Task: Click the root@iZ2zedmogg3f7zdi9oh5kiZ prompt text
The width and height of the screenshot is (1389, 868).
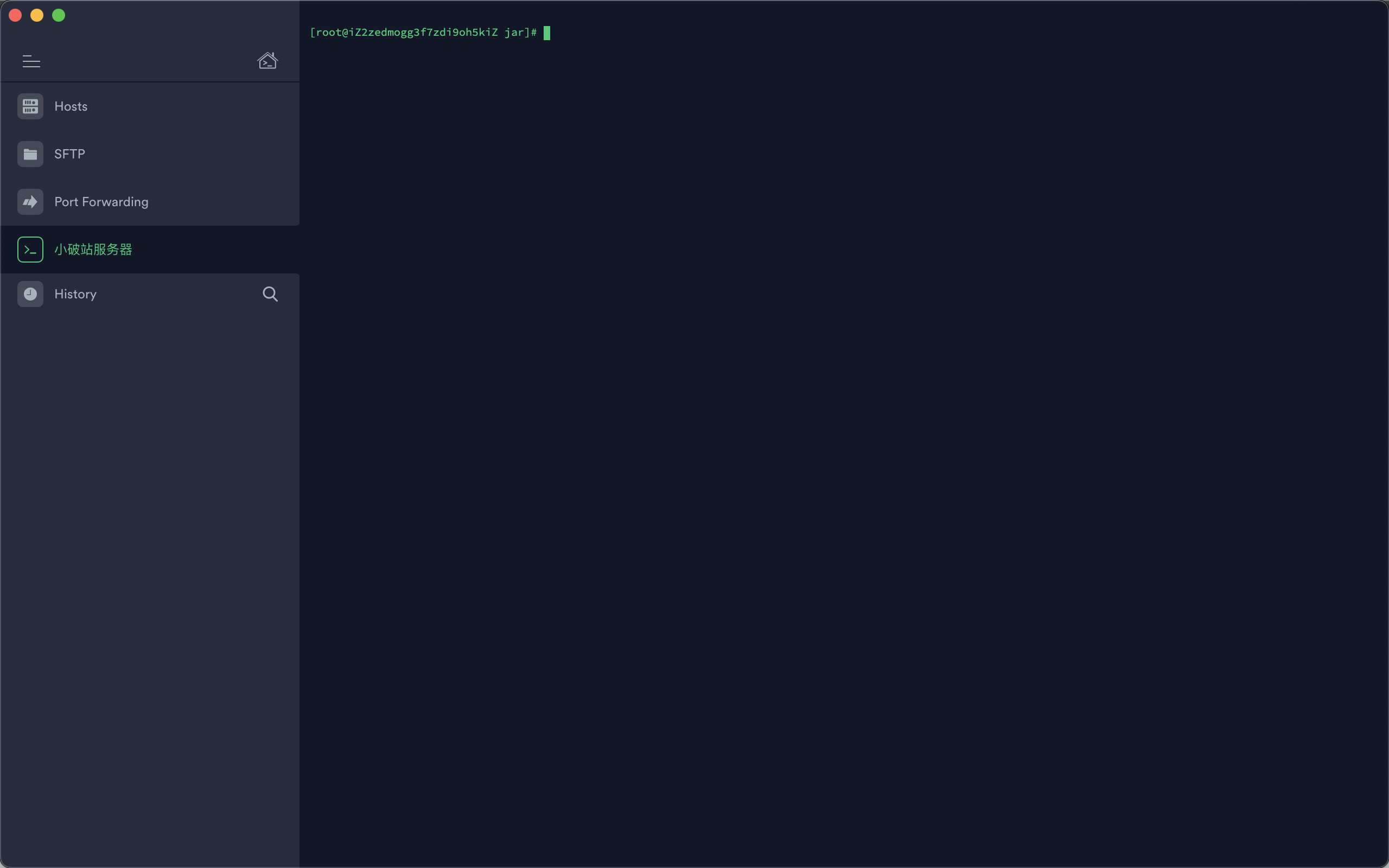Action: [x=423, y=32]
